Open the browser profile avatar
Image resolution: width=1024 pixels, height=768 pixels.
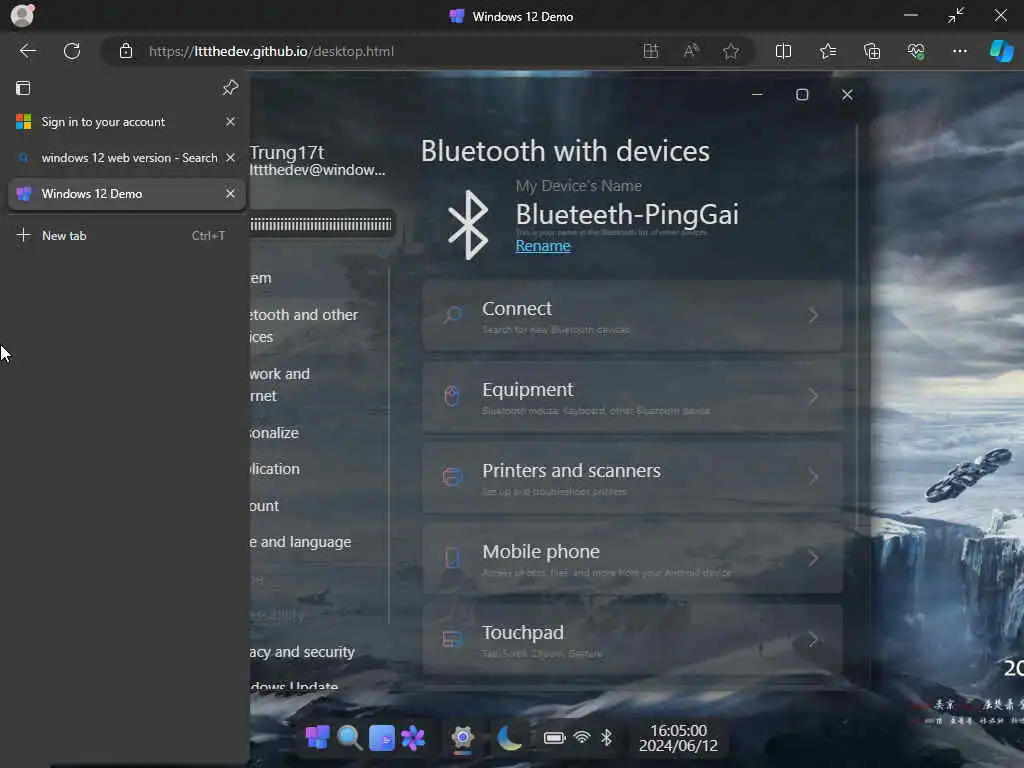[22, 16]
